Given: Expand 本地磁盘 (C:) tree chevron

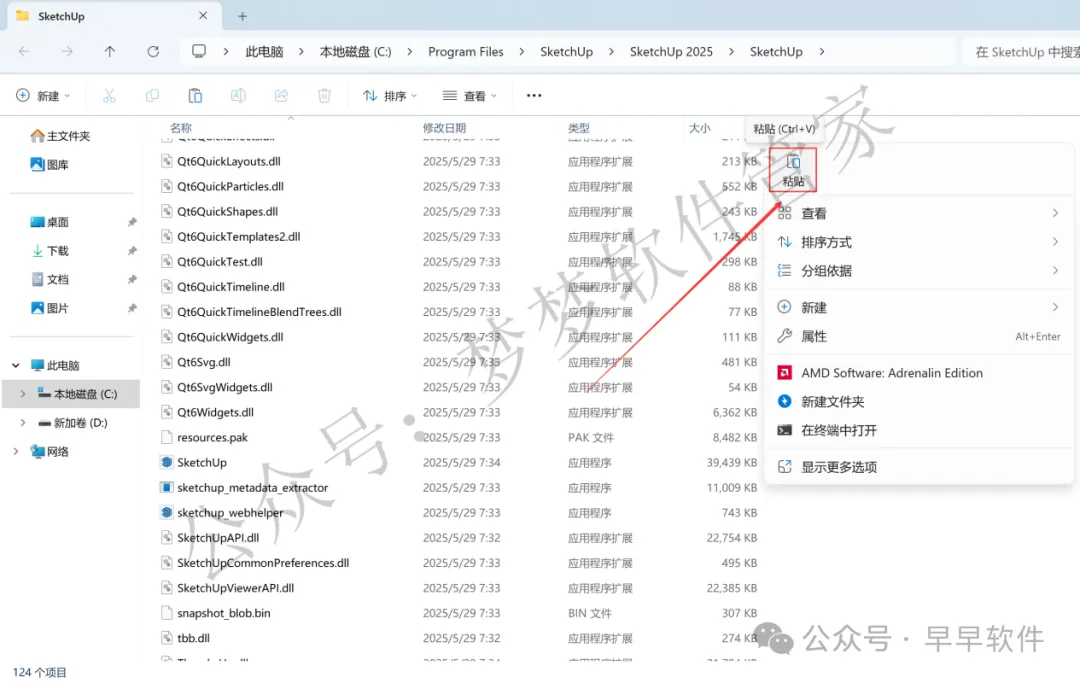Looking at the screenshot, I should (x=23, y=394).
